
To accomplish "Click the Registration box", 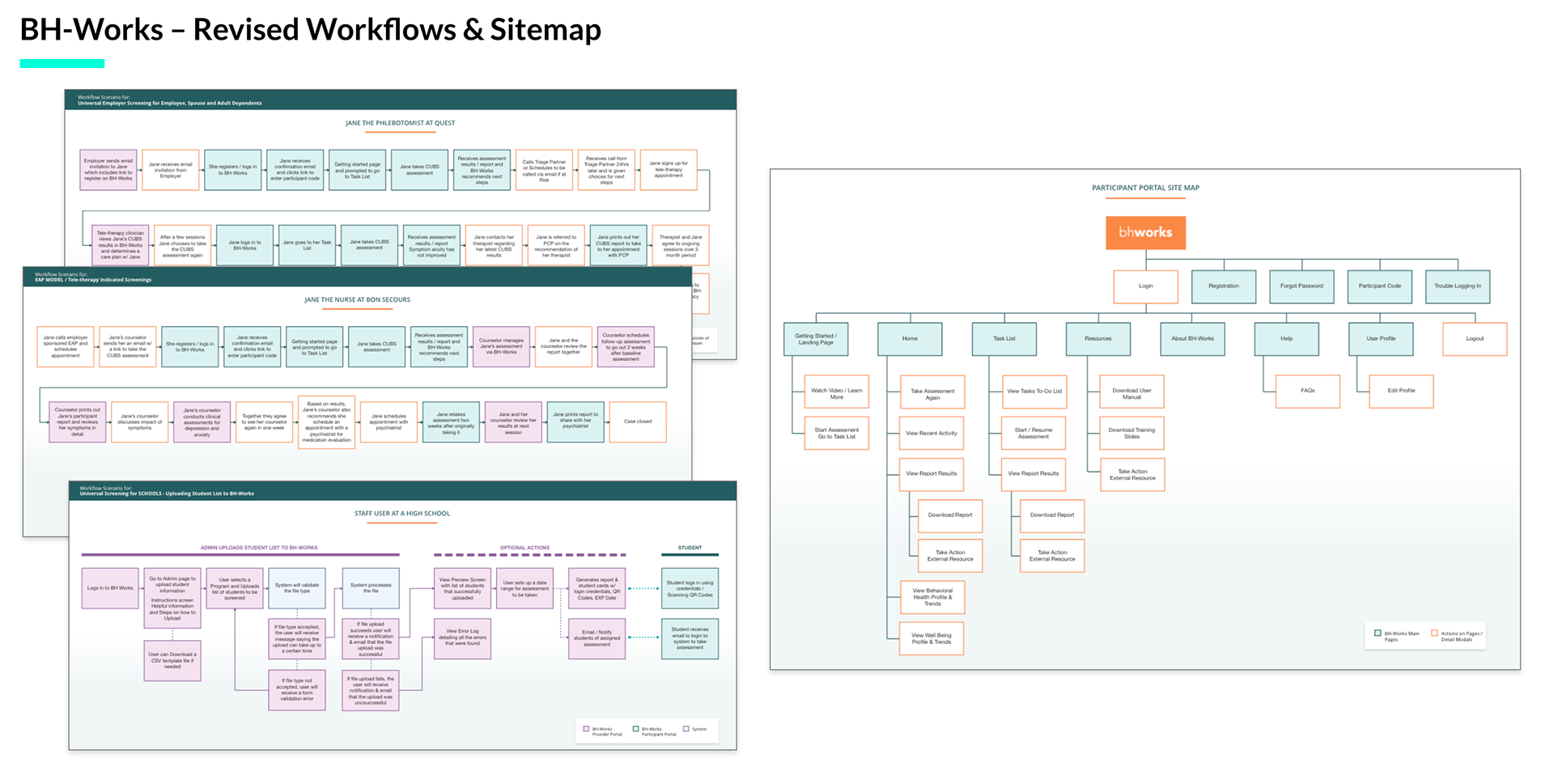I will pyautogui.click(x=1223, y=286).
